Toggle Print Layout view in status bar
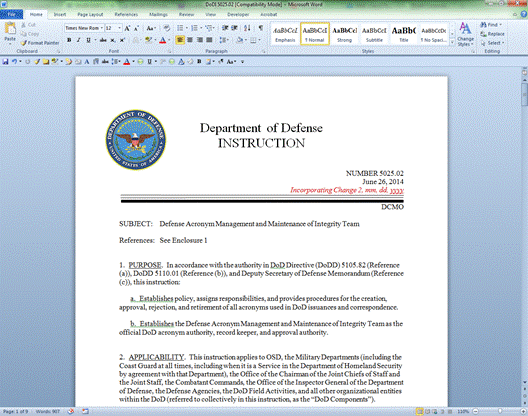528x416 pixels. click(x=420, y=411)
